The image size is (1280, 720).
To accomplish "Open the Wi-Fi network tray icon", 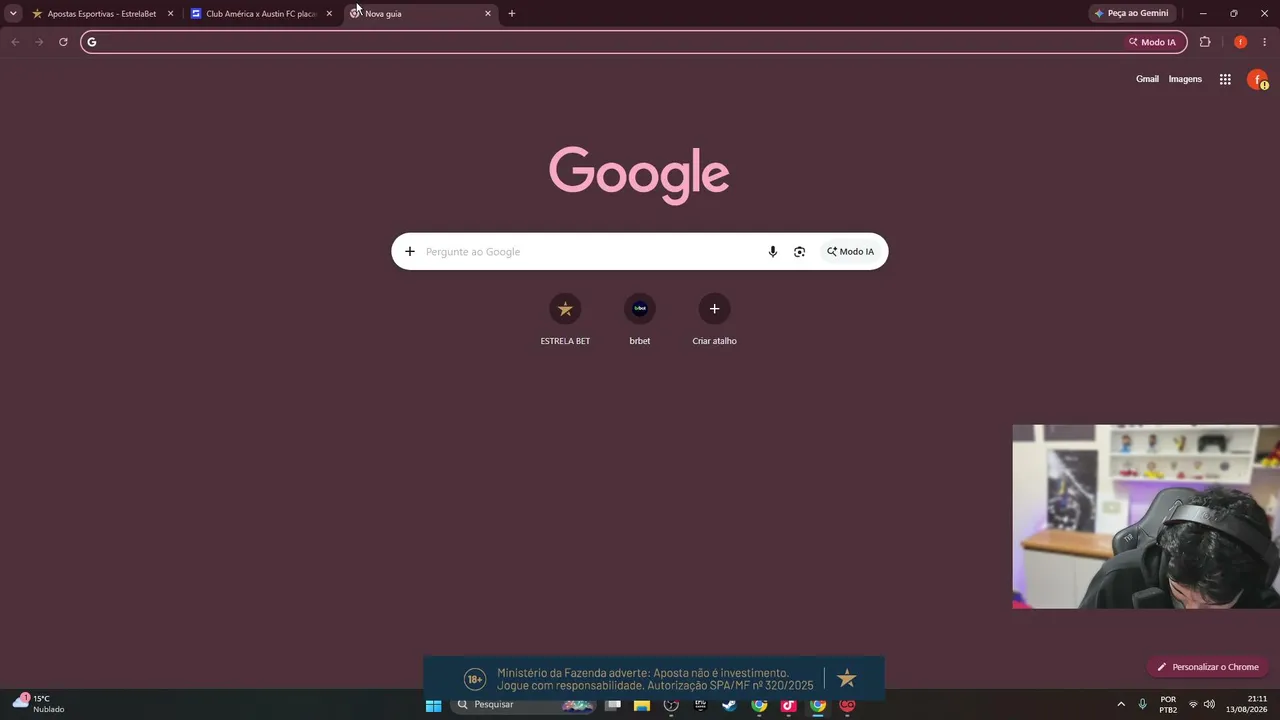I will [x=1193, y=705].
